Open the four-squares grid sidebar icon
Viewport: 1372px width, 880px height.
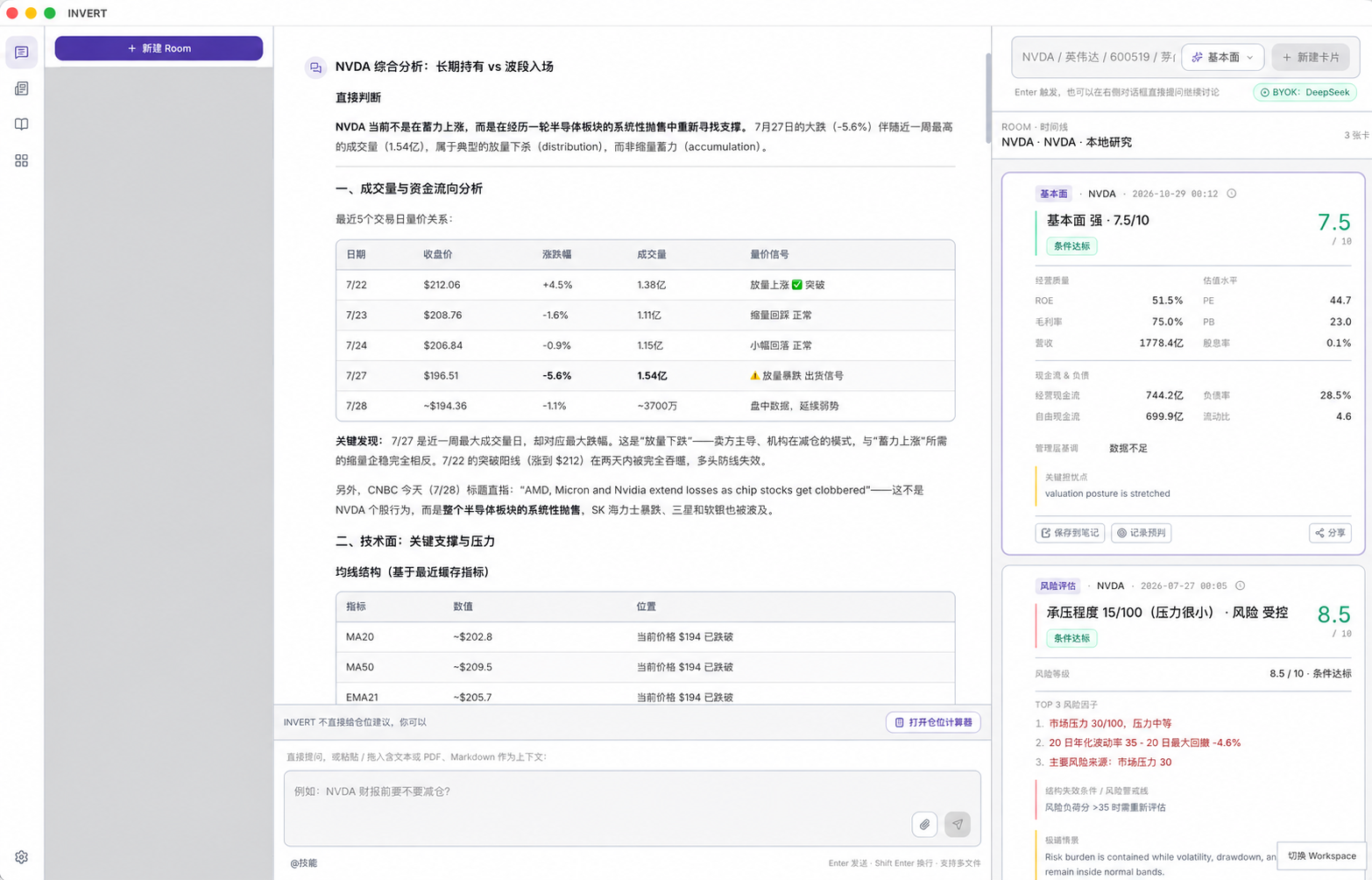pos(22,160)
